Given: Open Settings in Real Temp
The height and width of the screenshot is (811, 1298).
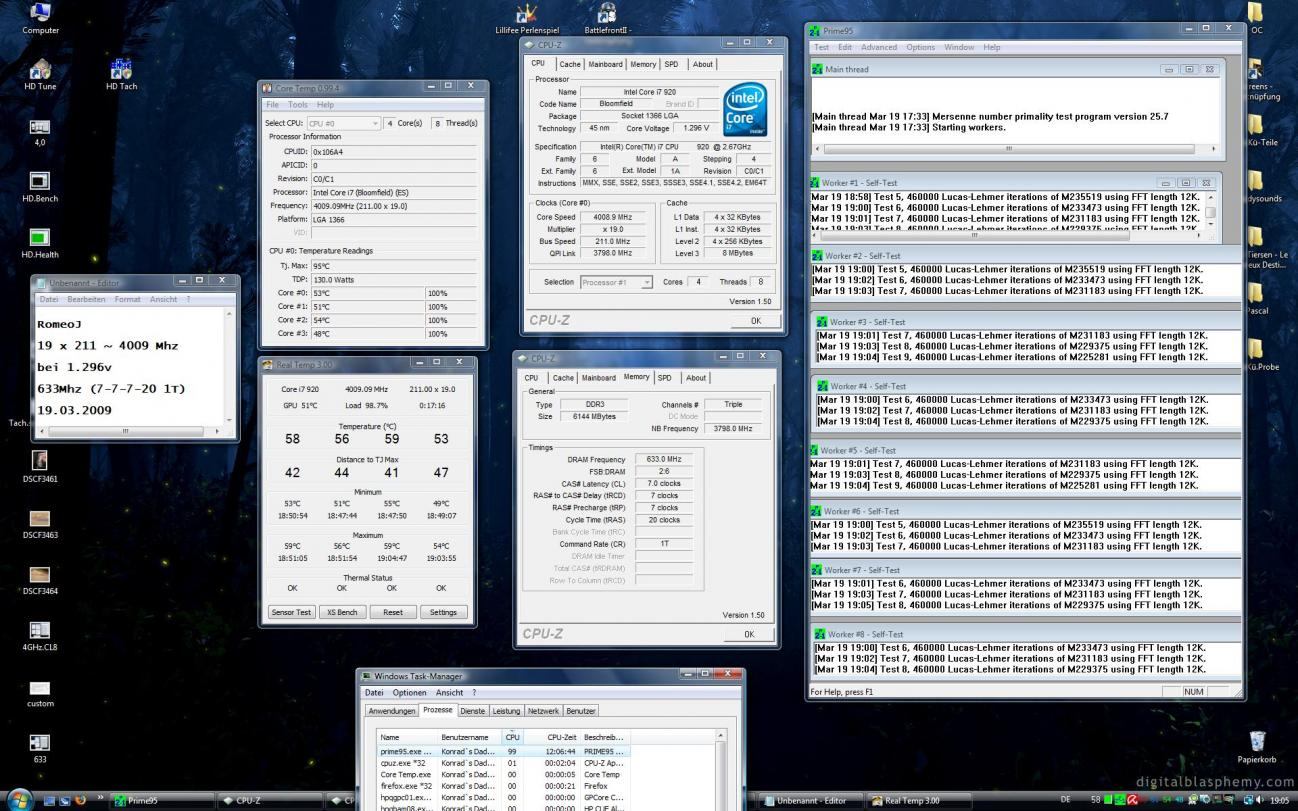Looking at the screenshot, I should coord(444,612).
